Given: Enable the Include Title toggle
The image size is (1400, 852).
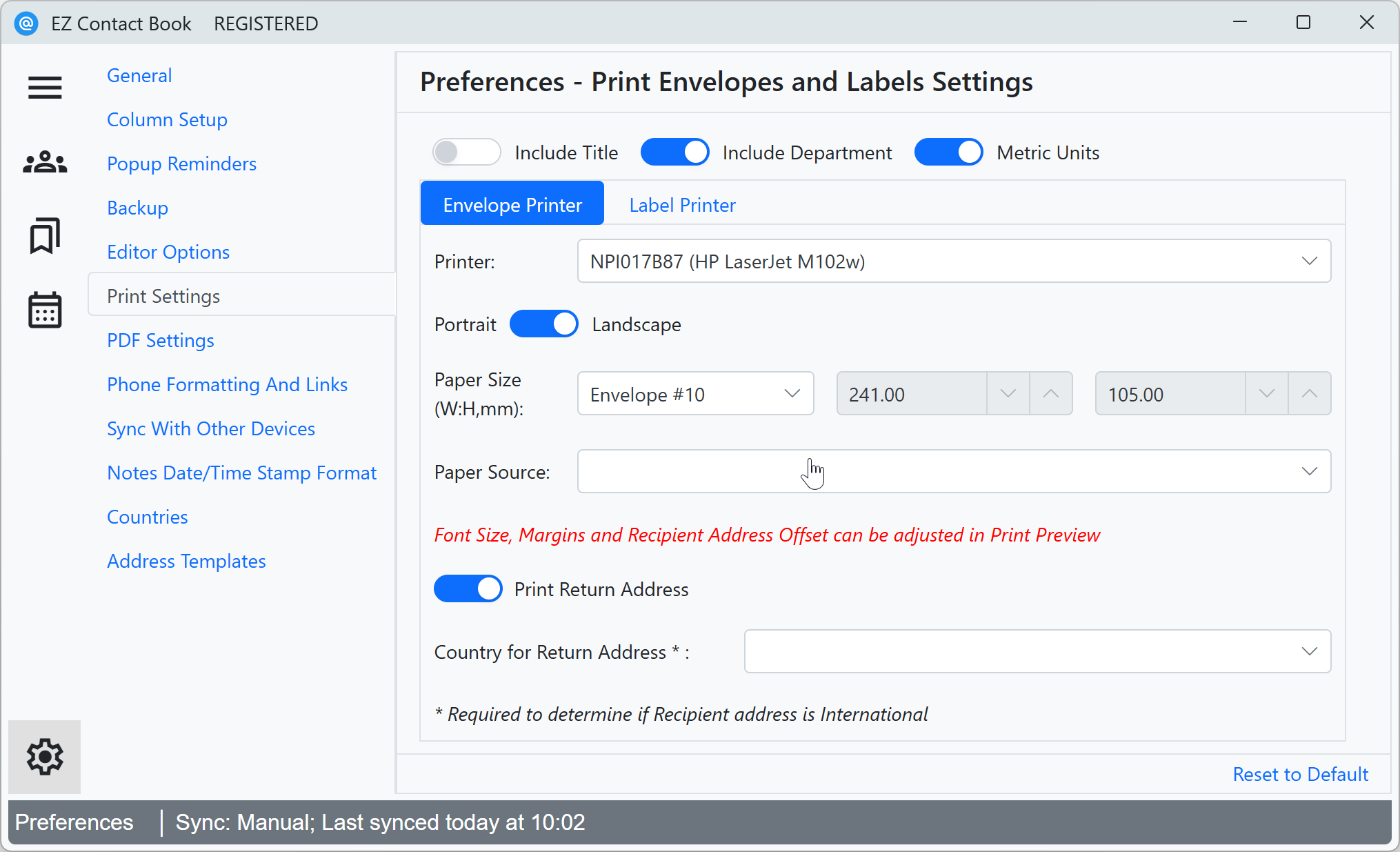Looking at the screenshot, I should pos(466,152).
